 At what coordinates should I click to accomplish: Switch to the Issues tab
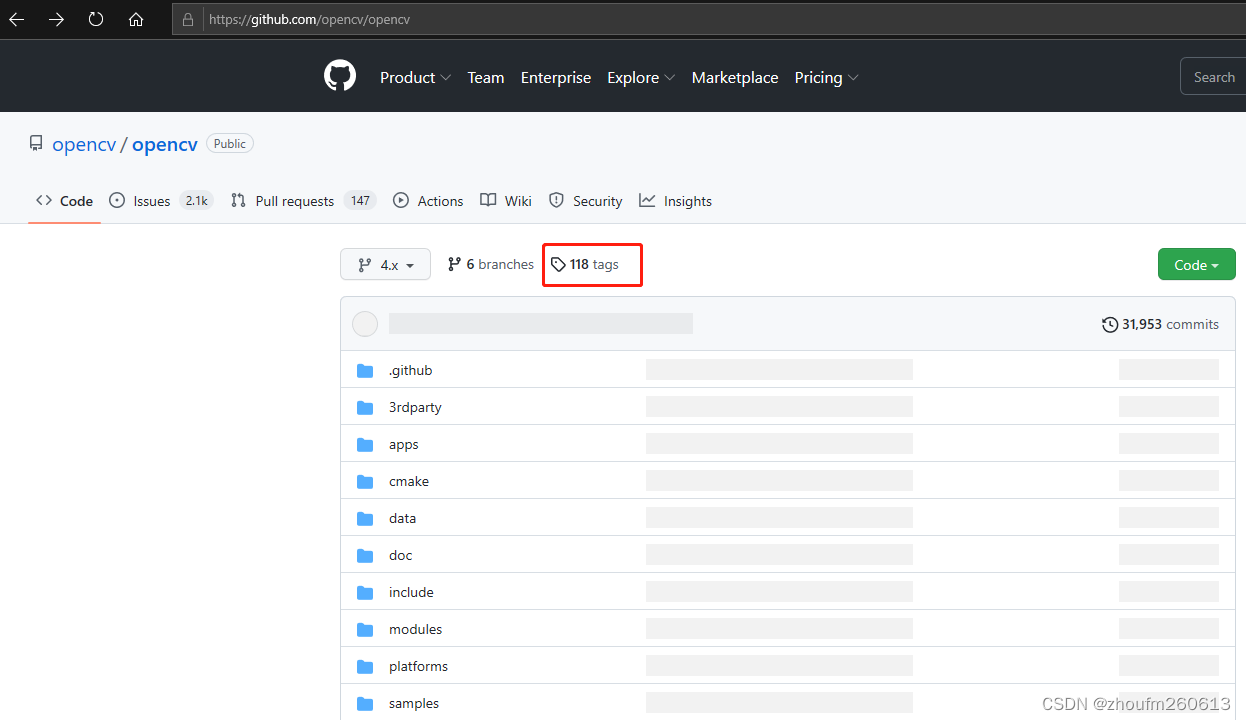tap(161, 201)
